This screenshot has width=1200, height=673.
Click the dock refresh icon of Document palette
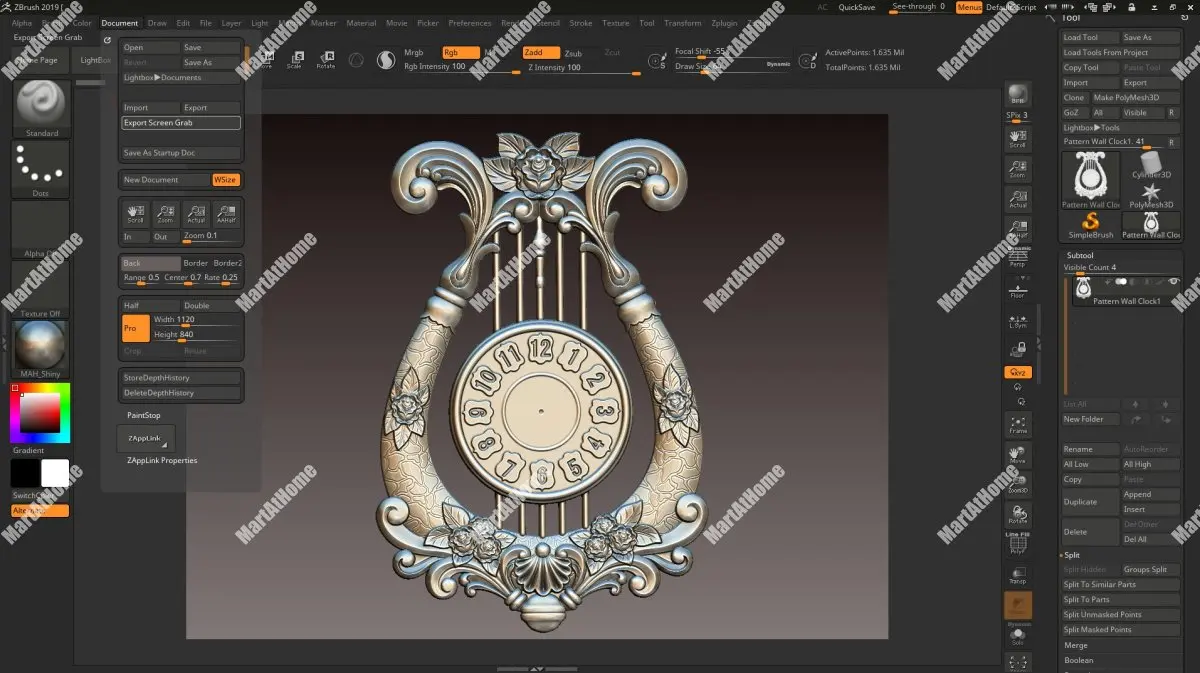107,41
